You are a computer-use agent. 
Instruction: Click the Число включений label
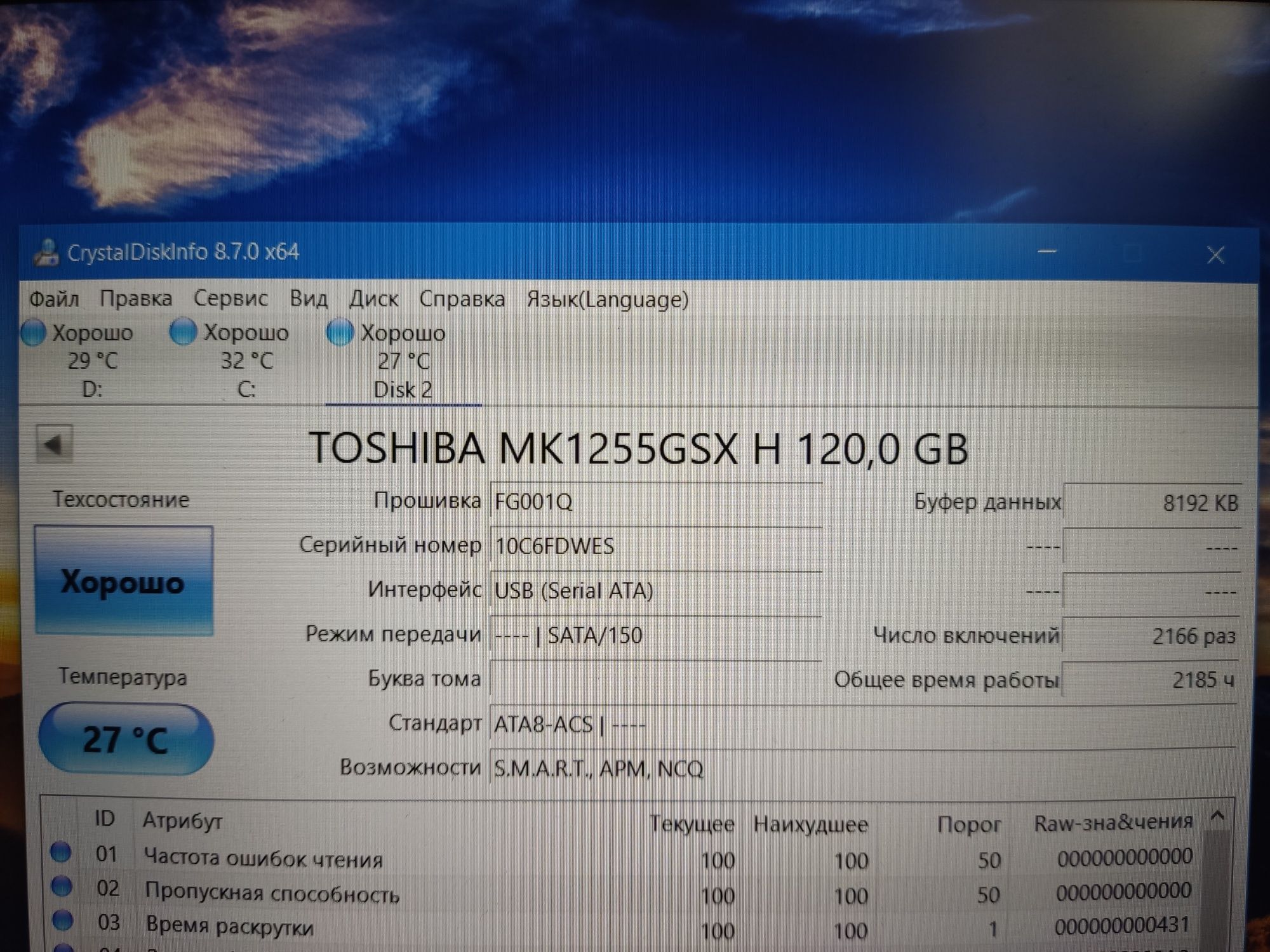pyautogui.click(x=966, y=635)
